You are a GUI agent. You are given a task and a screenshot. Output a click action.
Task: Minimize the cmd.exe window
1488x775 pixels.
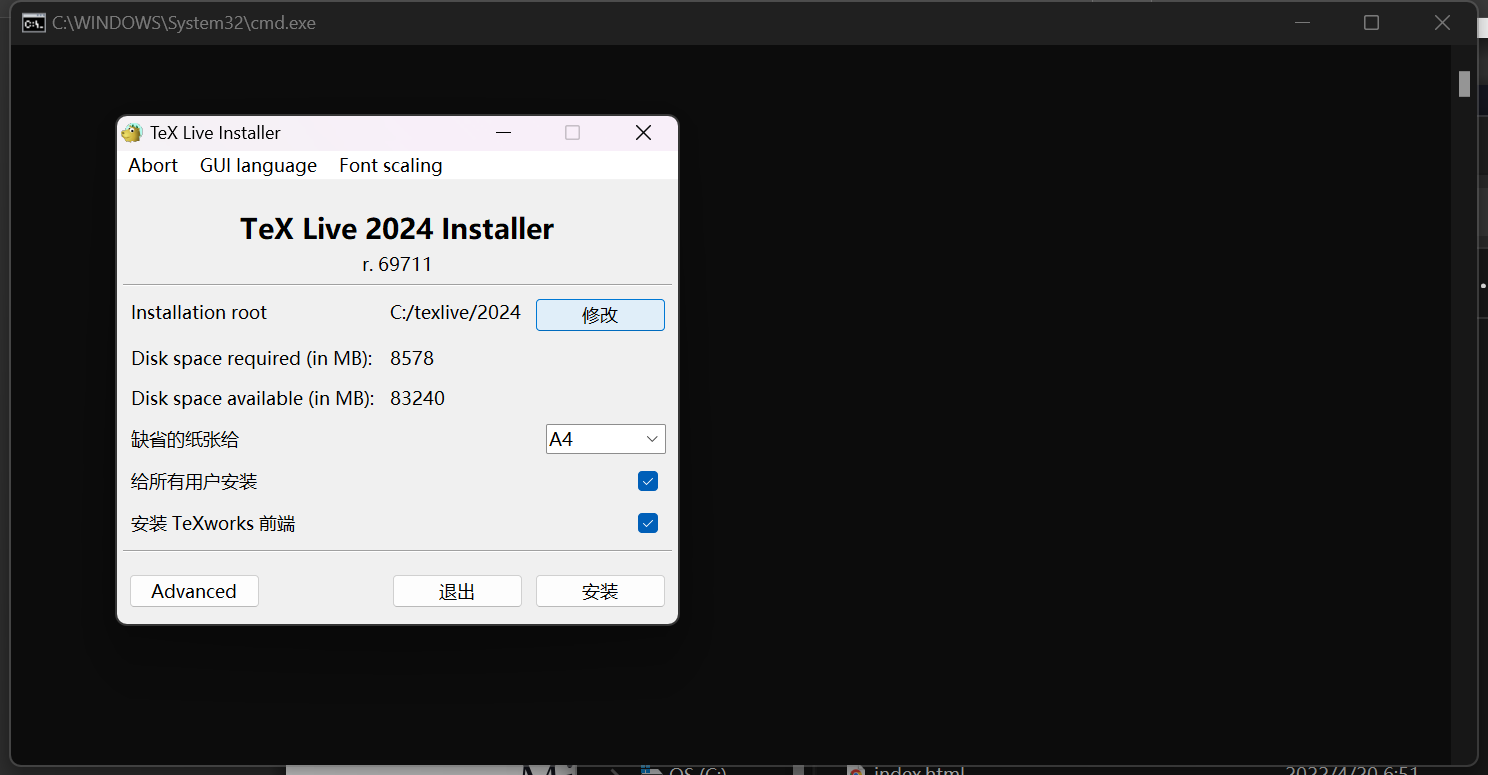tap(1302, 22)
